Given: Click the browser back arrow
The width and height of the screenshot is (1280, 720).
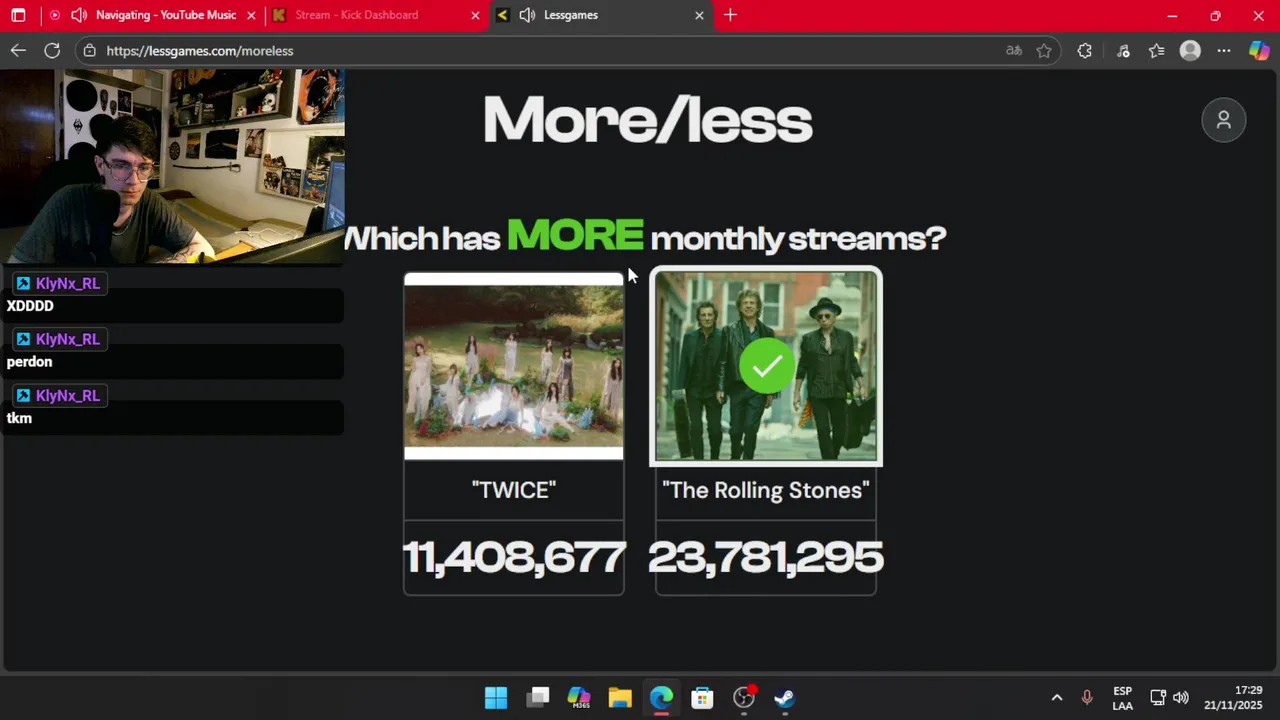Looking at the screenshot, I should (x=18, y=50).
